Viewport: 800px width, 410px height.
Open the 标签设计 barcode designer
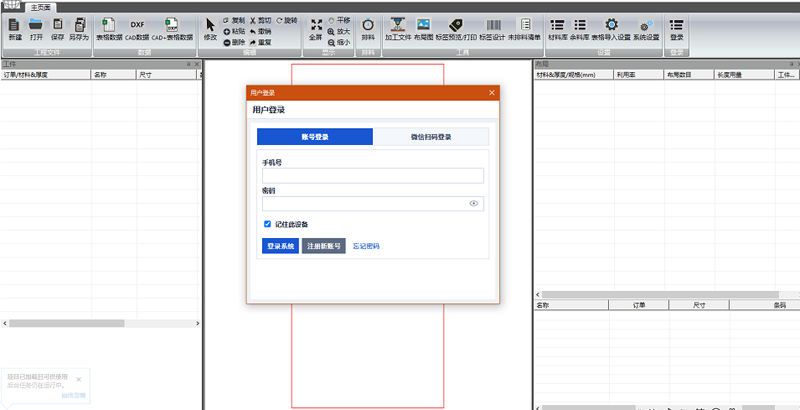[492, 30]
